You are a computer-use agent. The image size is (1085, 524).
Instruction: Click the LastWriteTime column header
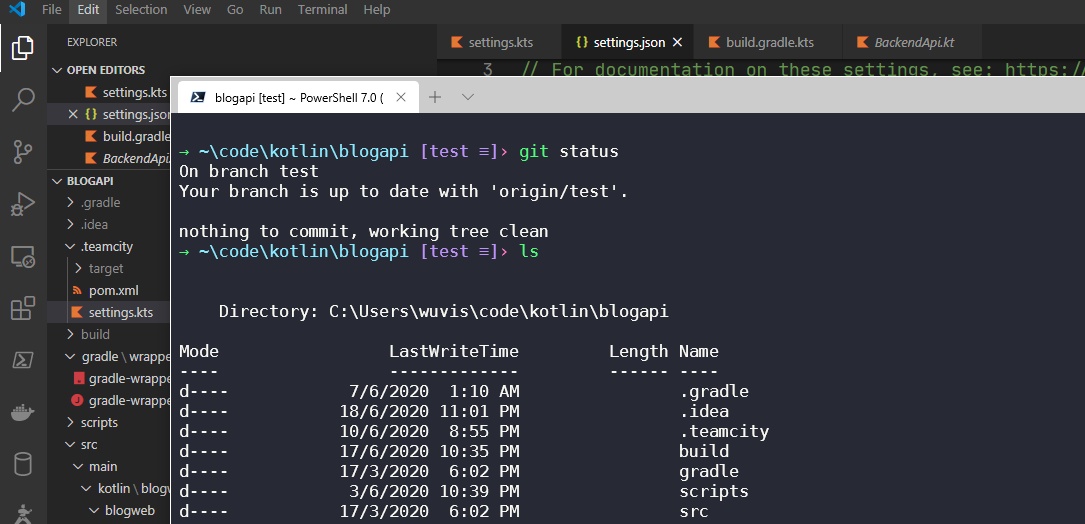pos(454,352)
